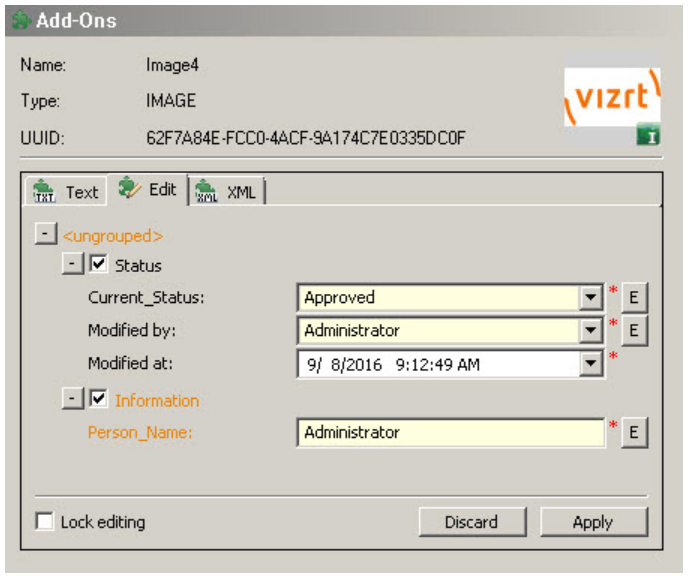Viewport: 689px width, 581px height.
Task: Switch to the Text tab
Action: click(x=66, y=192)
